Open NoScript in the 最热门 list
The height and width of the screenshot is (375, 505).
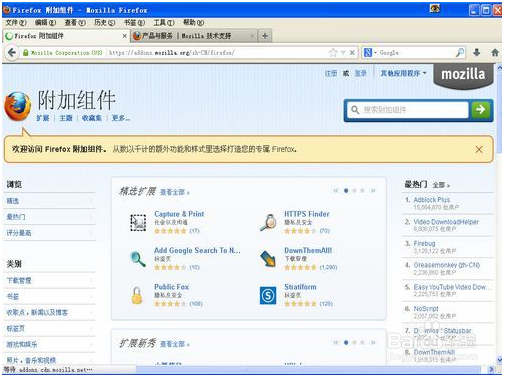426,309
